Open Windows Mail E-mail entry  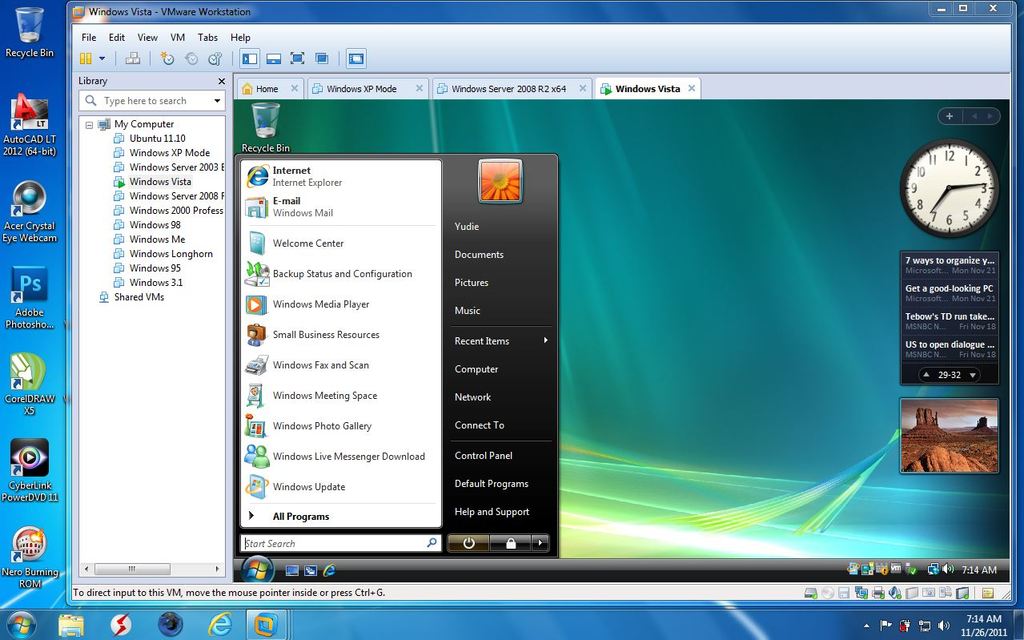pyautogui.click(x=341, y=206)
